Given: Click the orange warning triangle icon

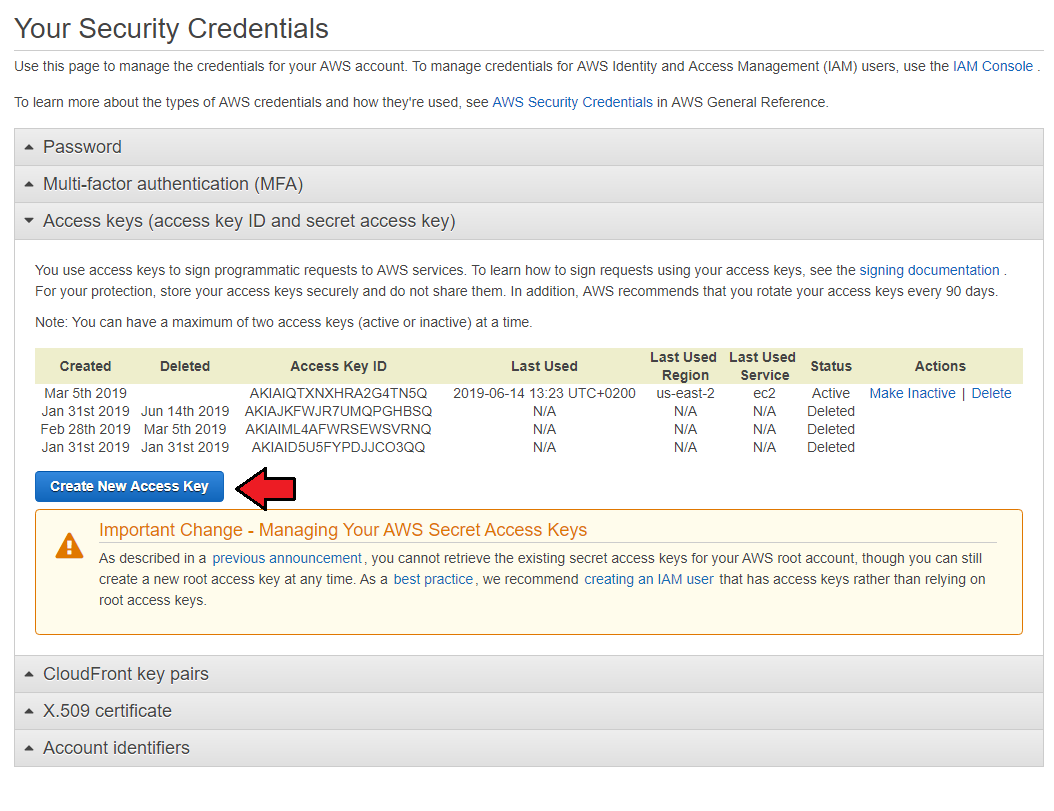Looking at the screenshot, I should 69,545.
